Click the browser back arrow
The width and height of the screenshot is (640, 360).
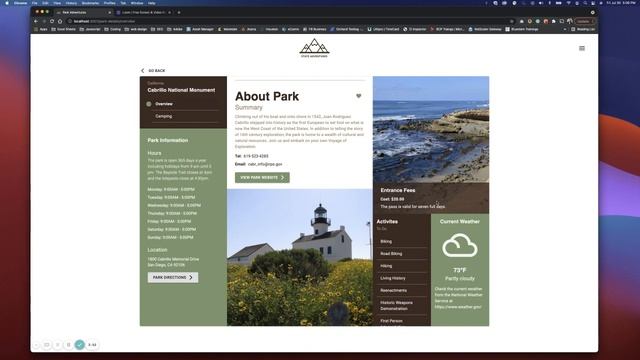pos(36,21)
